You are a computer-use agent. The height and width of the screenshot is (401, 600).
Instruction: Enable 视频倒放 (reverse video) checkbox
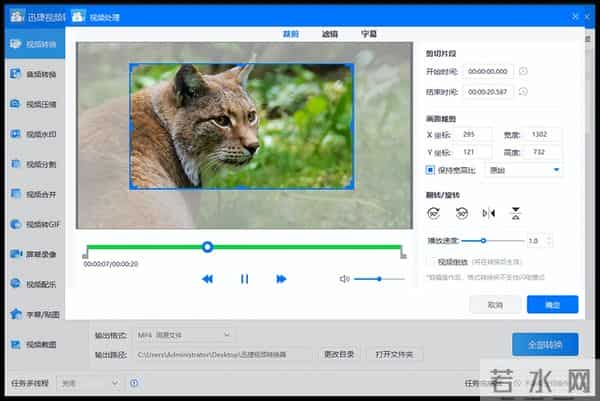pyautogui.click(x=432, y=262)
